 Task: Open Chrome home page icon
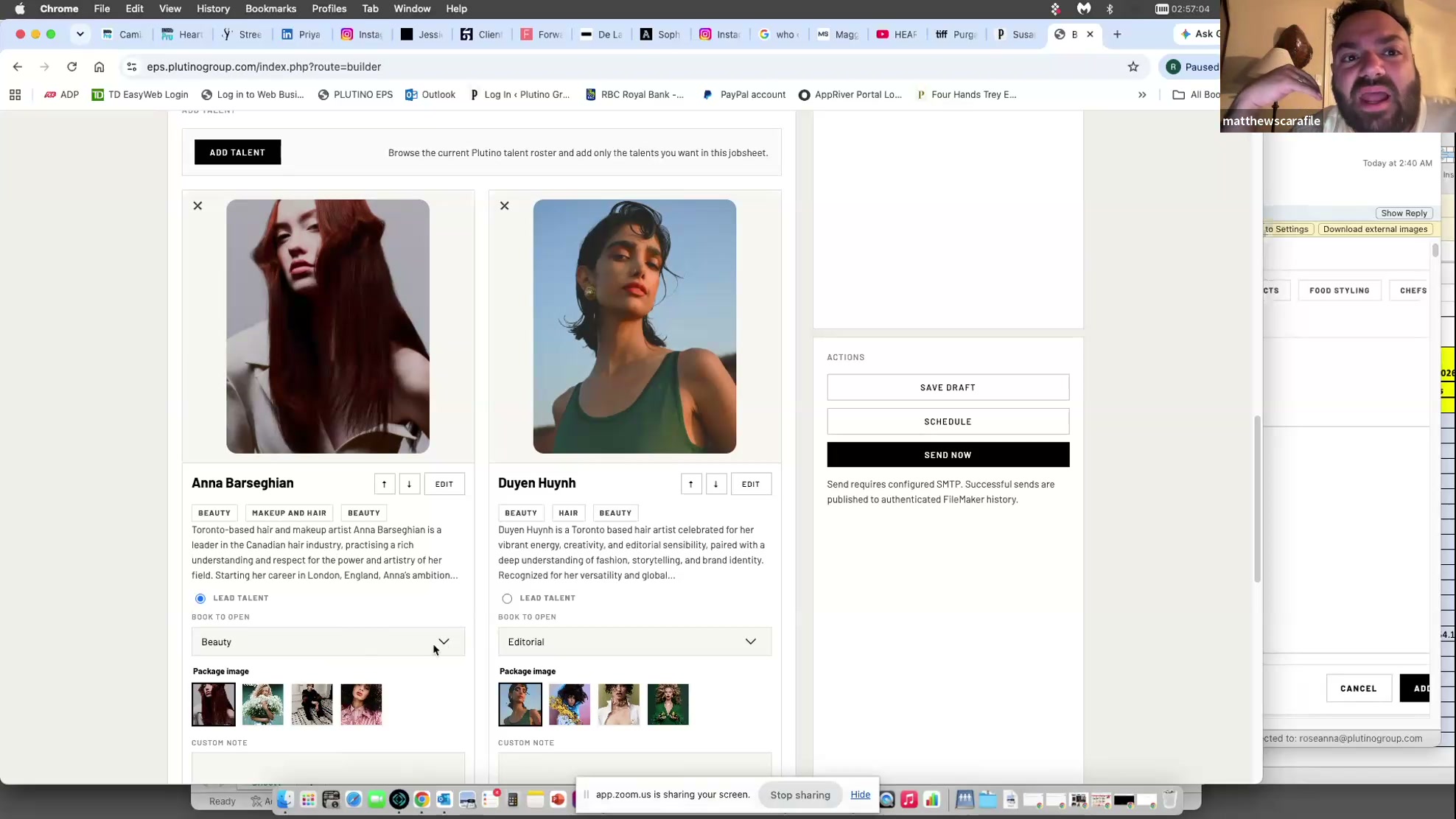(x=99, y=66)
